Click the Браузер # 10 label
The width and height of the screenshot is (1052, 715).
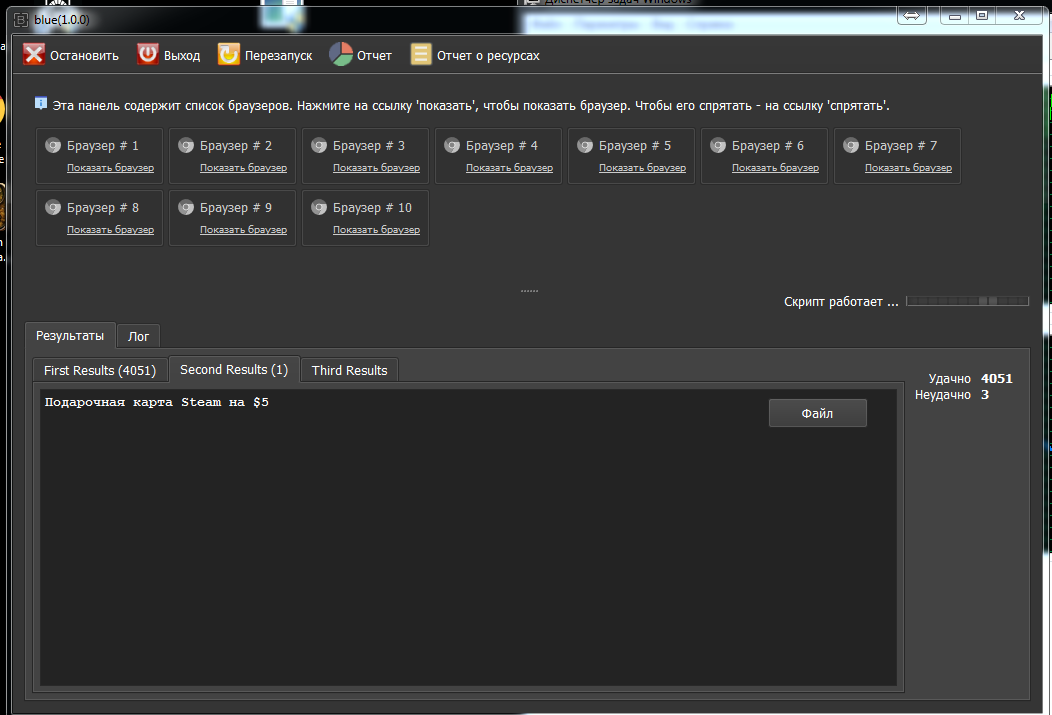point(372,208)
